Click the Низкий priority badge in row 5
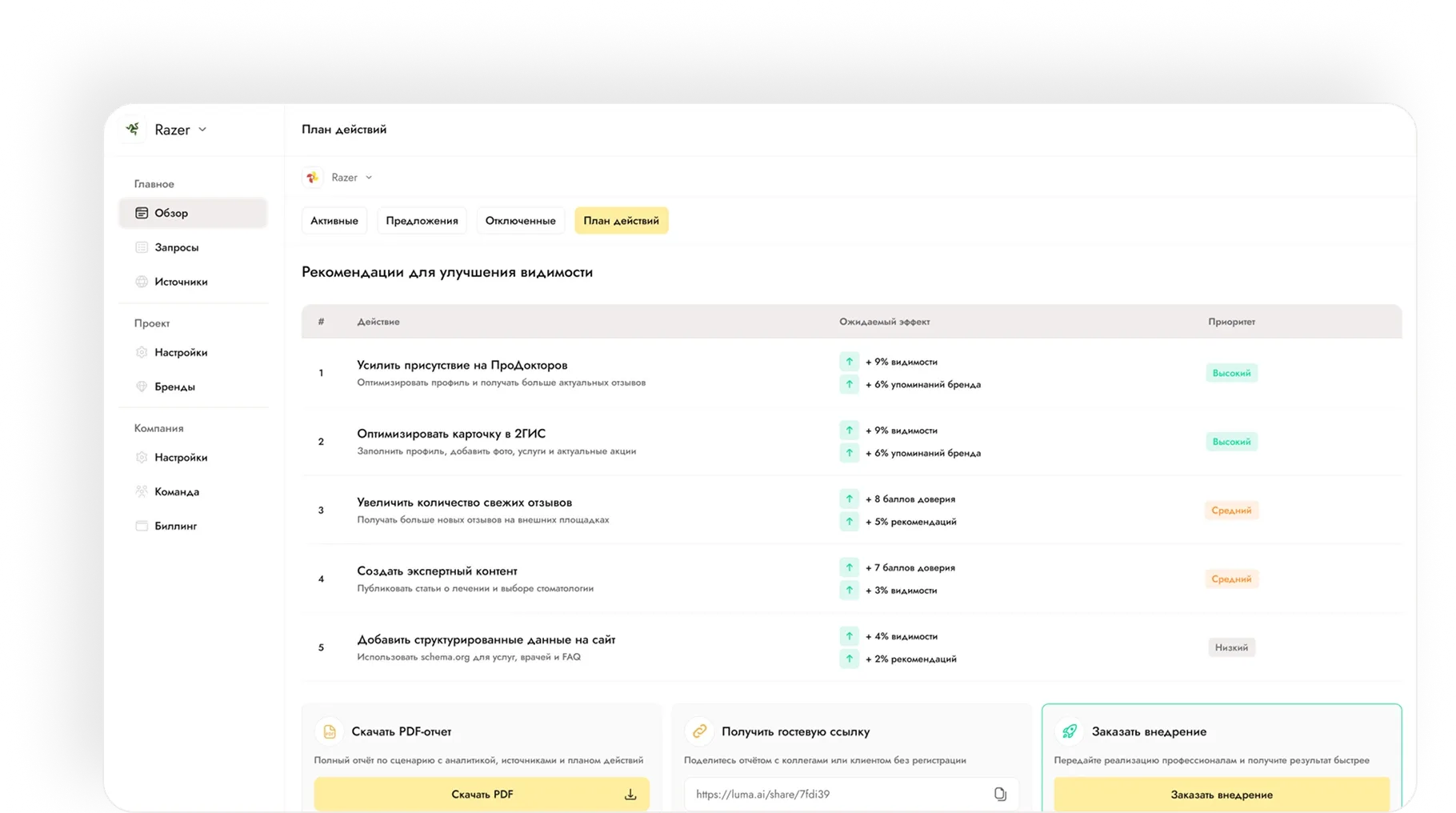The width and height of the screenshot is (1456, 813). click(1231, 648)
